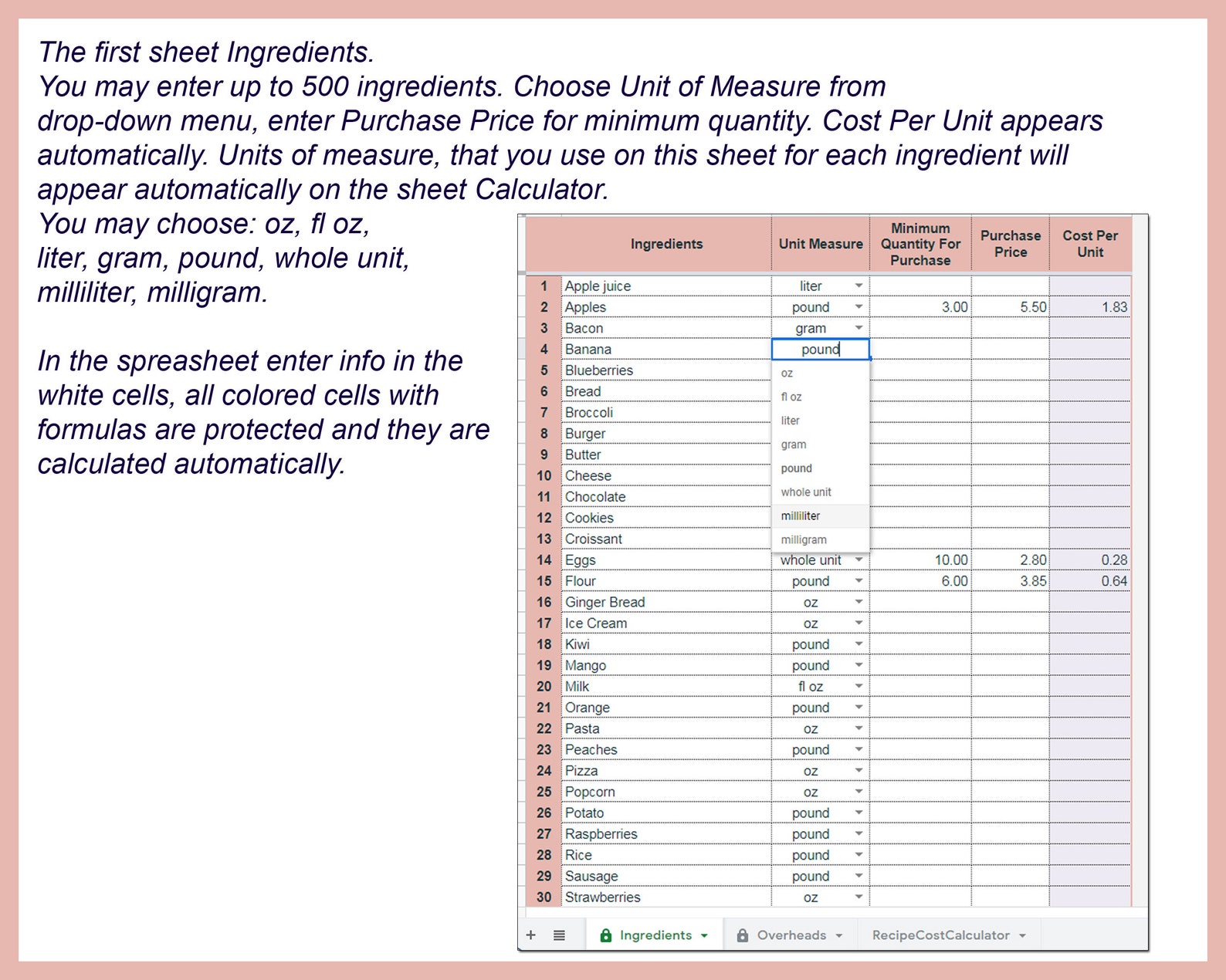
Task: Click Apples purchase price cell 5.50
Action: (x=1011, y=307)
